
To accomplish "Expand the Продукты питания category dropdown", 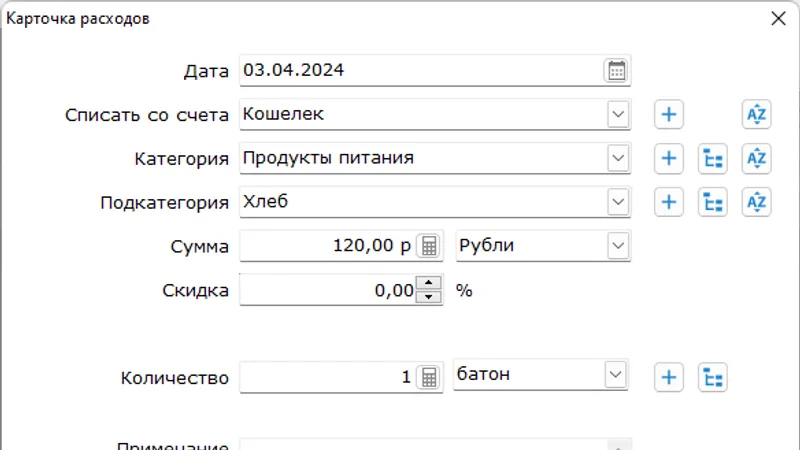I will (x=618, y=158).
